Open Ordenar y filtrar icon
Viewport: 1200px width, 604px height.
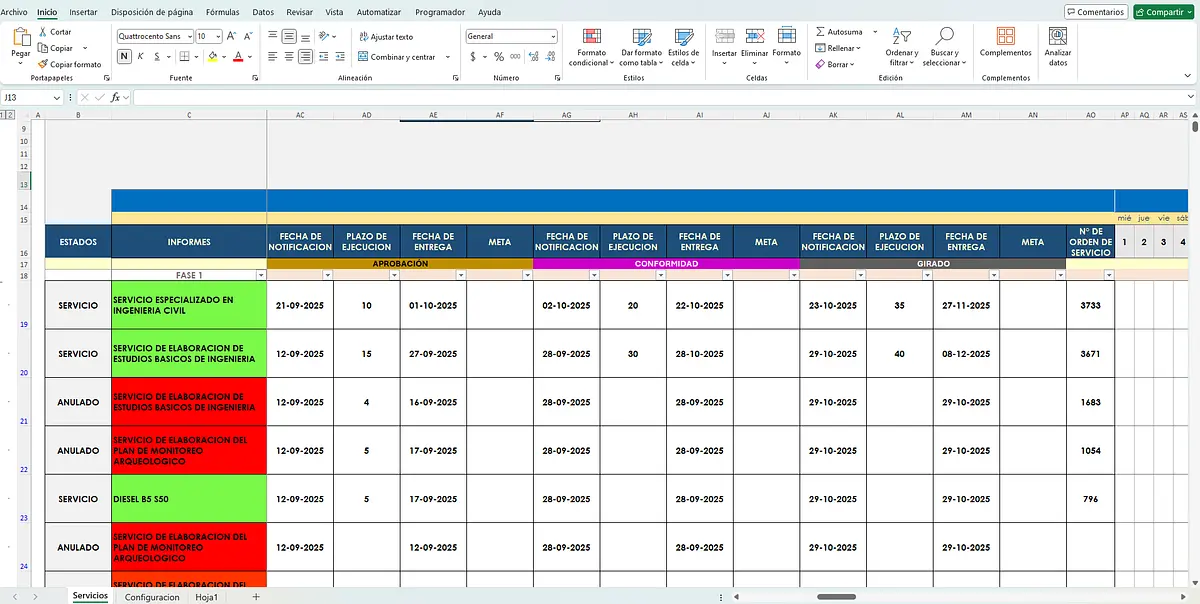[901, 37]
